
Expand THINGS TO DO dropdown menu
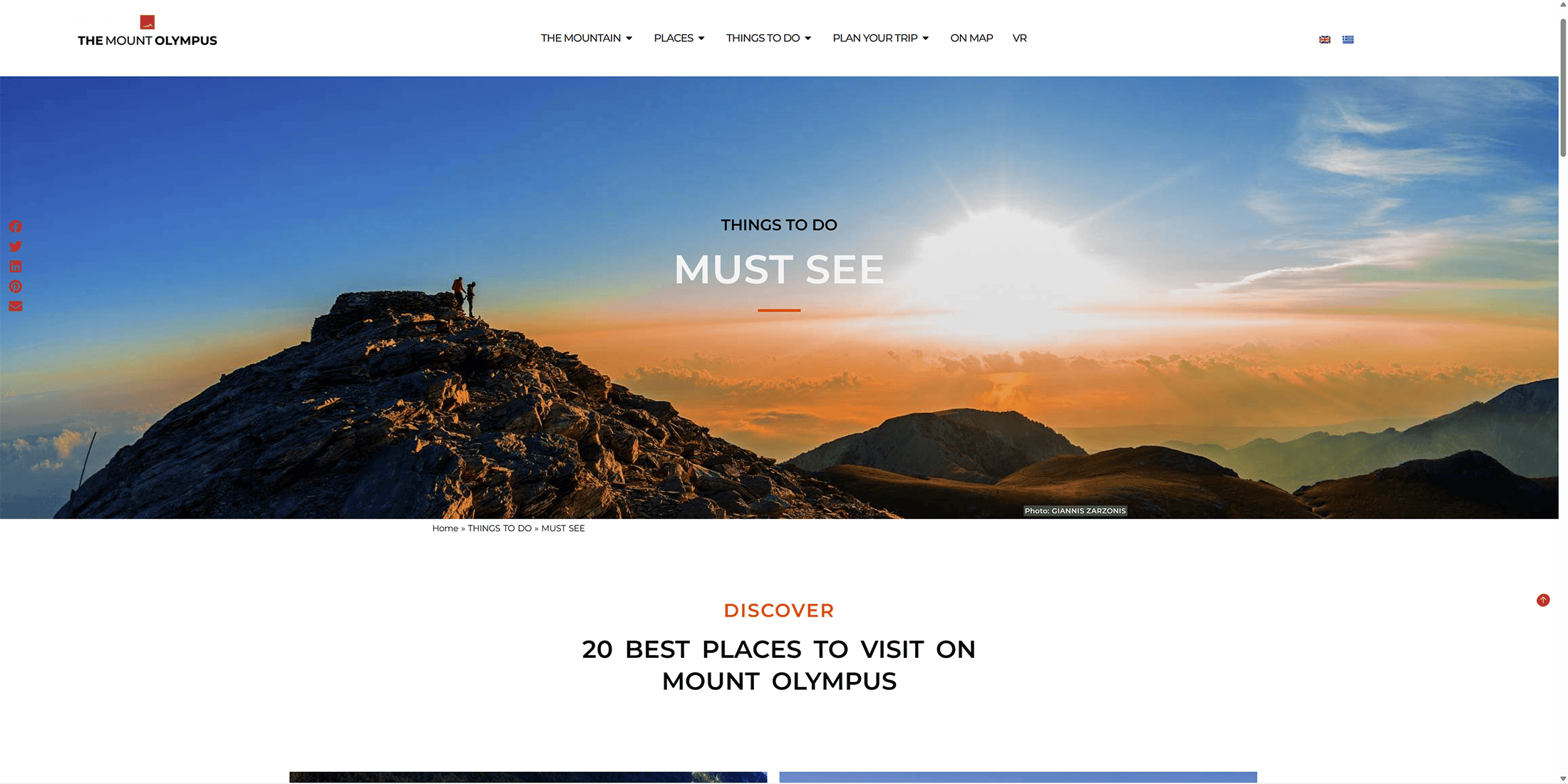click(768, 38)
